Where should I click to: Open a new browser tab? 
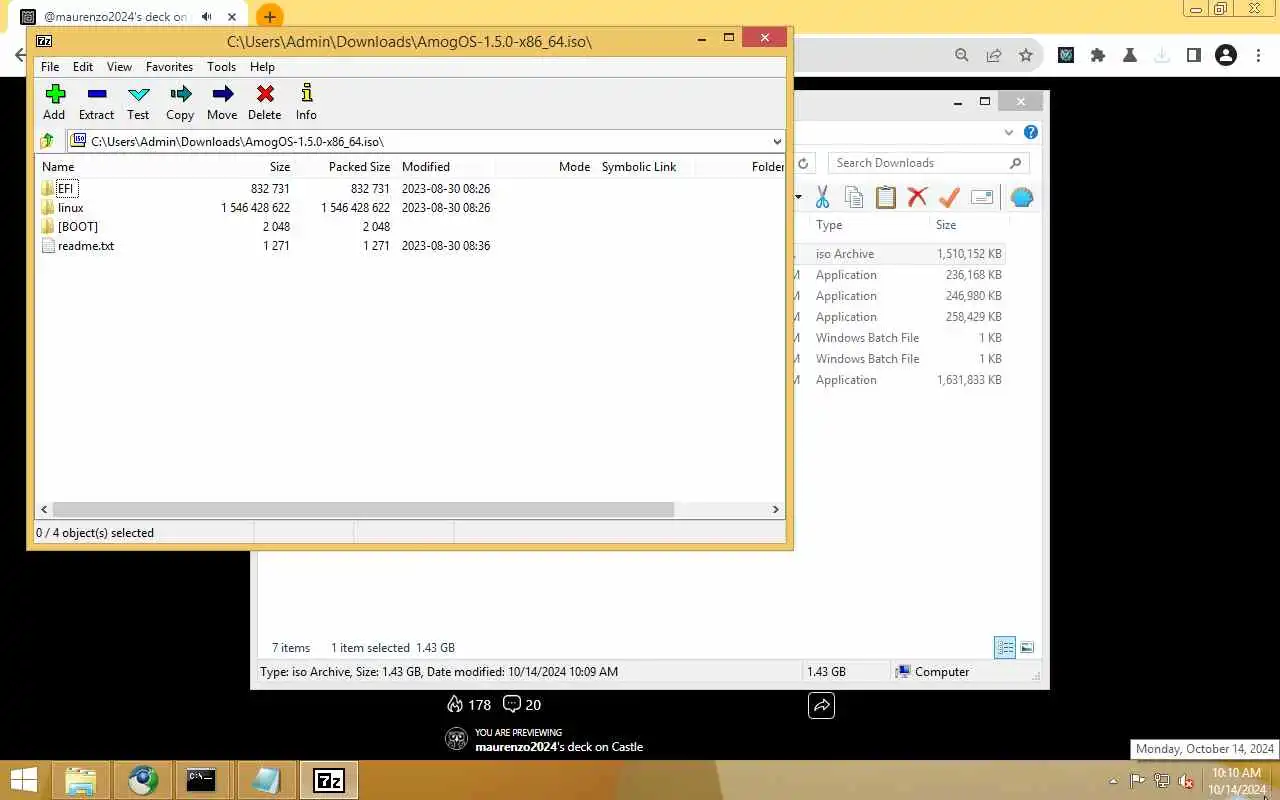269,17
